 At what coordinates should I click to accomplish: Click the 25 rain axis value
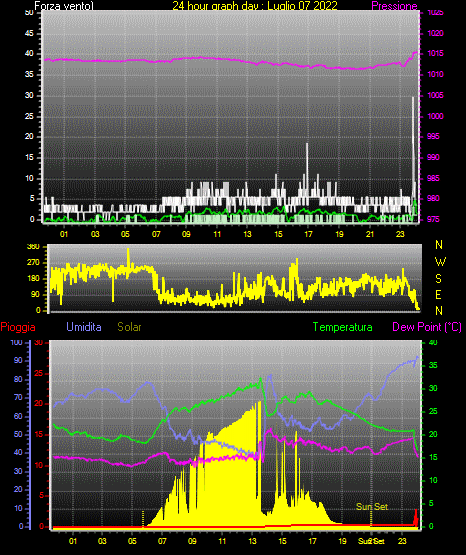pos(38,373)
